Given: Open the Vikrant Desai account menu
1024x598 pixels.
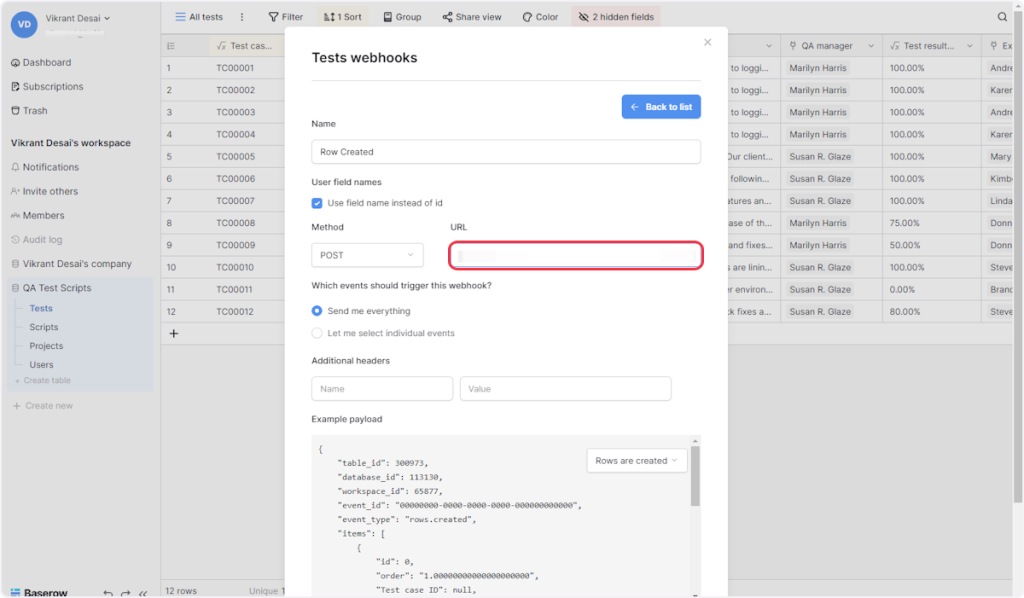Looking at the screenshot, I should (78, 18).
